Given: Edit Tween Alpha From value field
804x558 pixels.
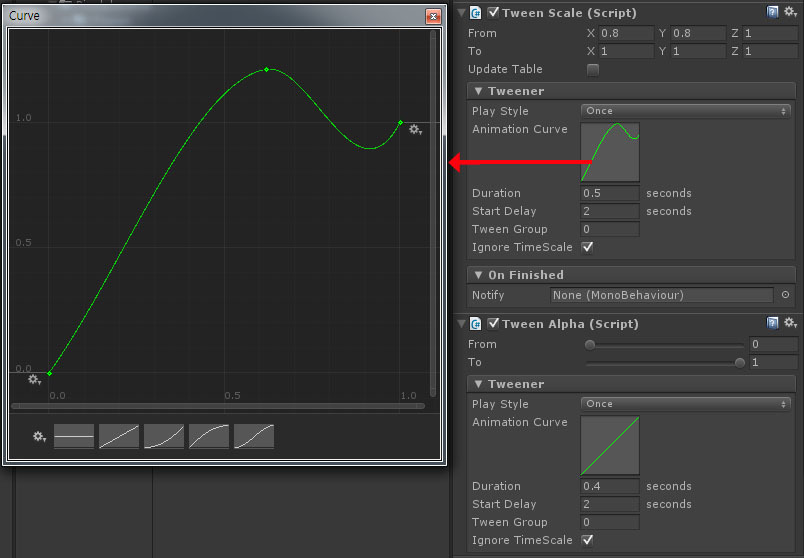Looking at the screenshot, I should tap(773, 344).
